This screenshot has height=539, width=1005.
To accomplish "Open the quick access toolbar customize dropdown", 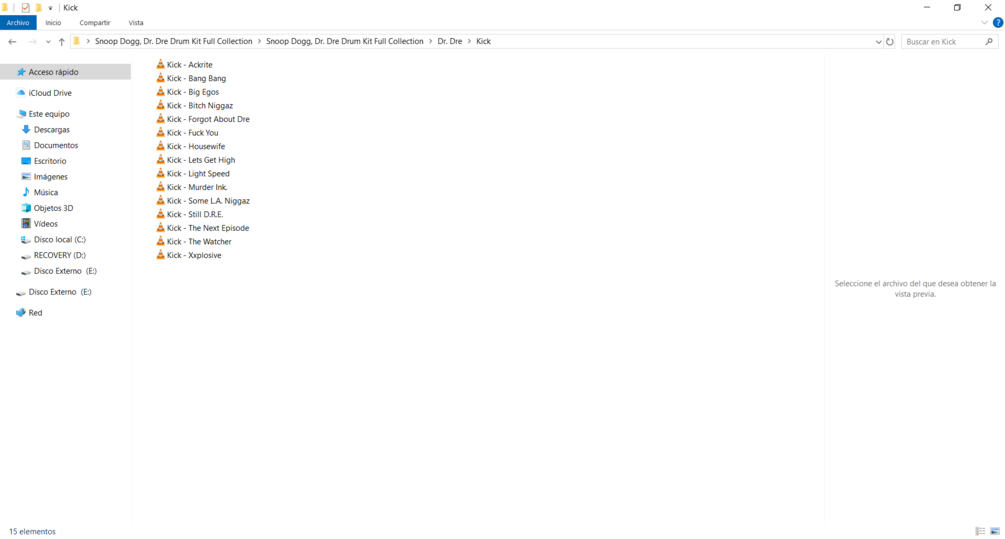I will (51, 8).
